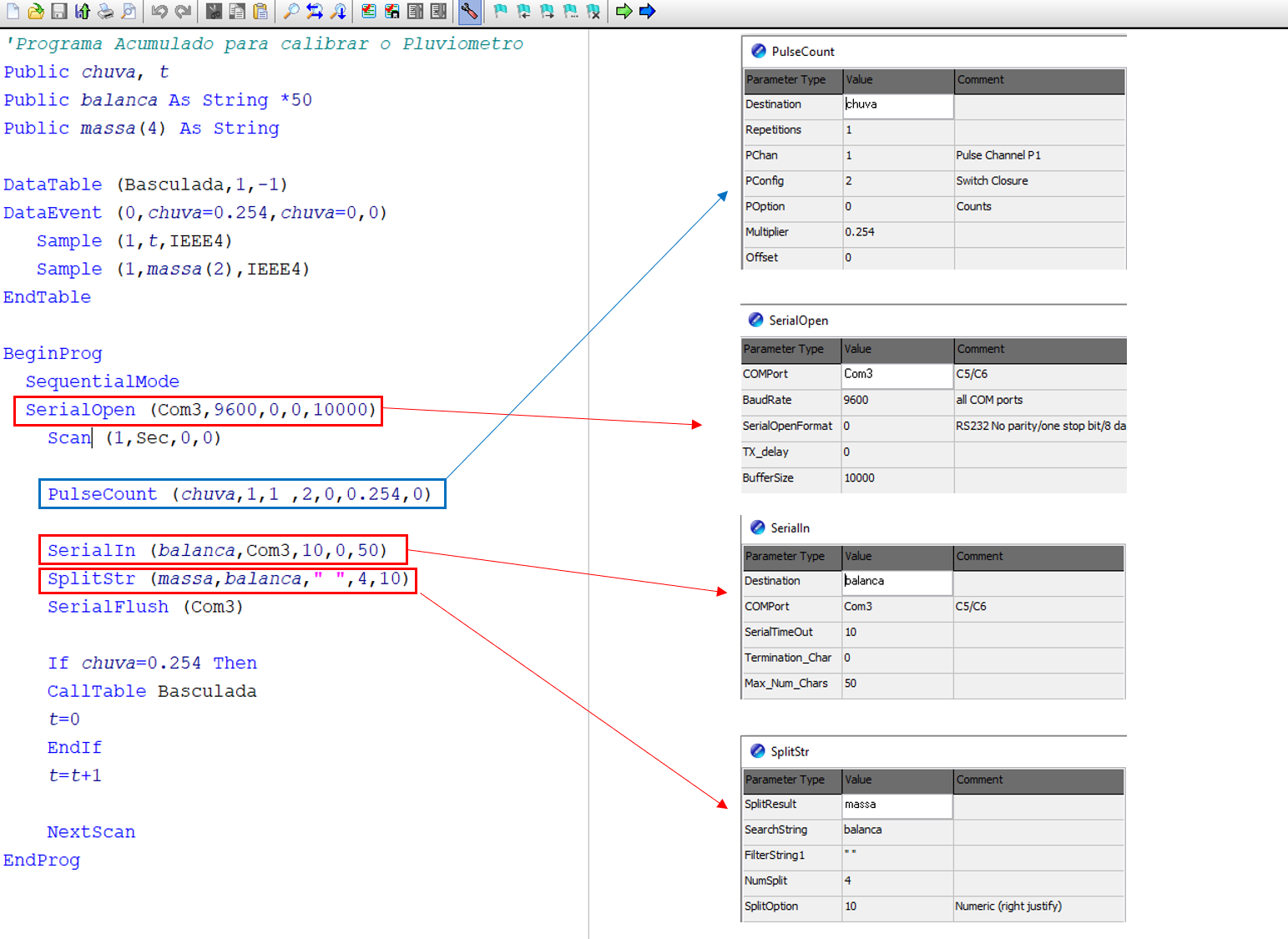Click the green arrow toolbar icon
1288x939 pixels.
pyautogui.click(x=624, y=11)
